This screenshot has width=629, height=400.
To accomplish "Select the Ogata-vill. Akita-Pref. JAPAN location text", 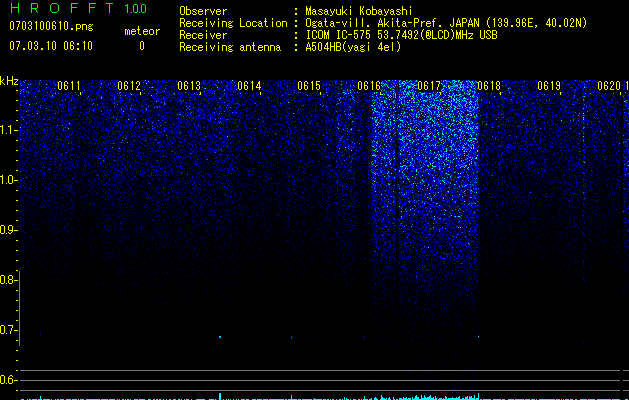I will (x=446, y=23).
